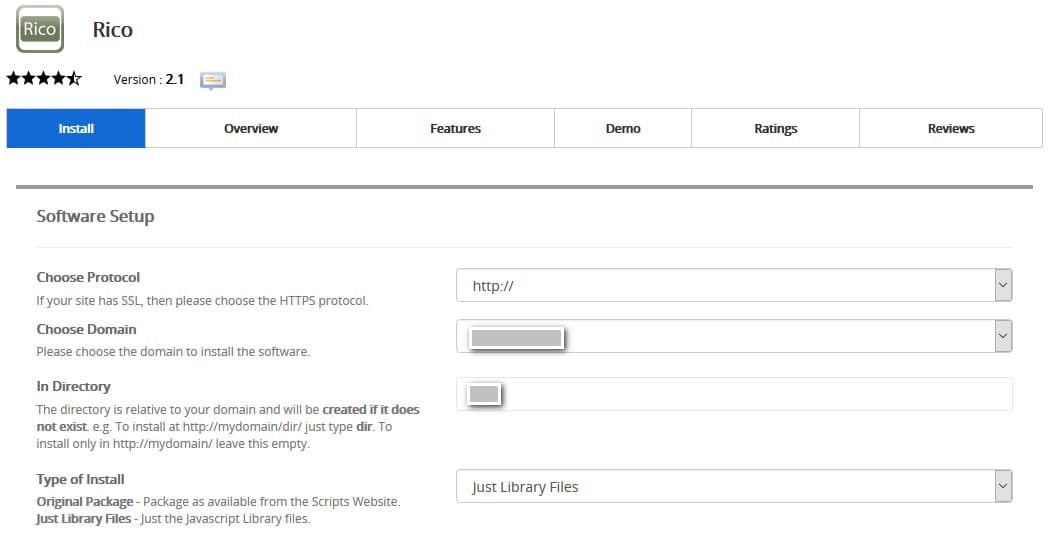Click the Software Setup heading
The width and height of the screenshot is (1054, 533).
[95, 216]
